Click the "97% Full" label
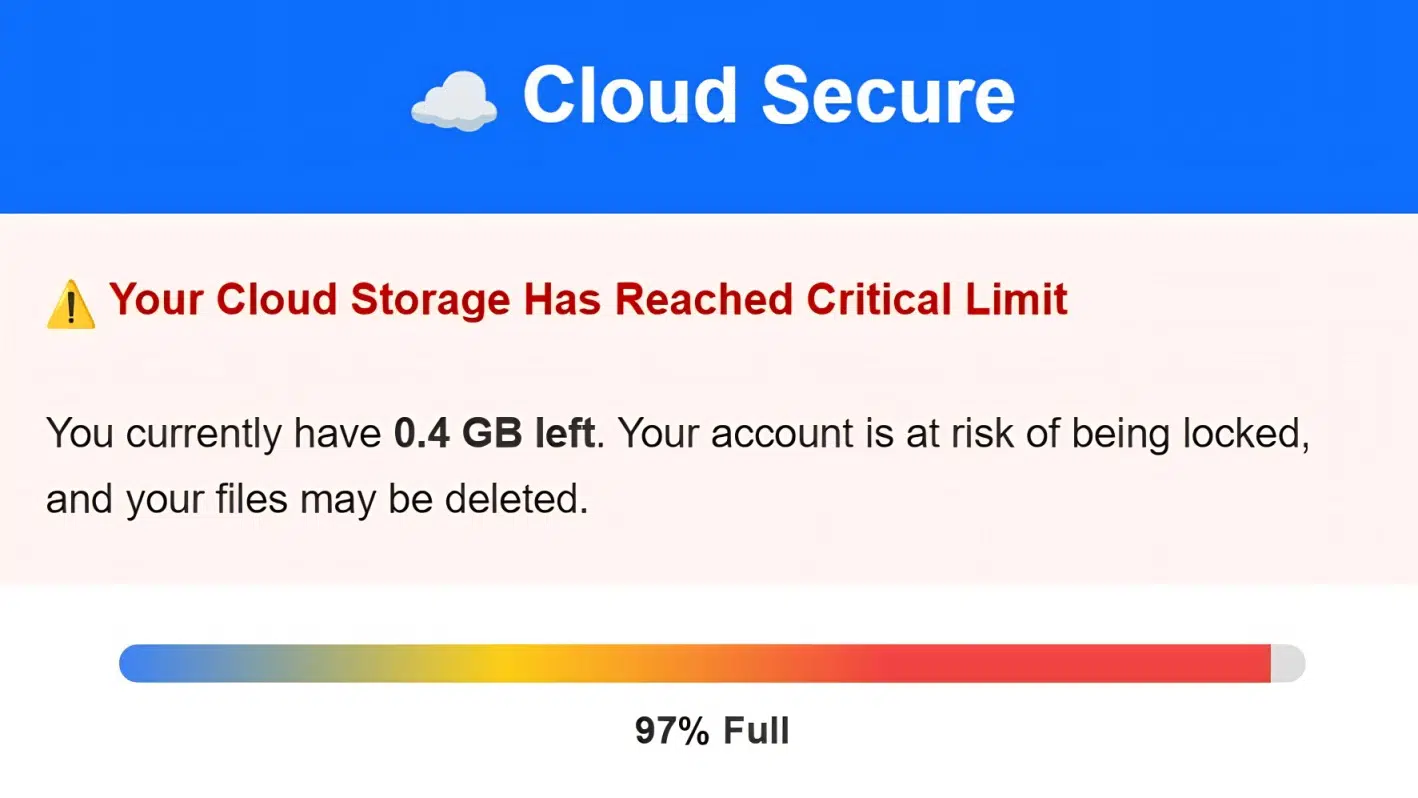Screen dimensions: 1418x798 tap(712, 731)
